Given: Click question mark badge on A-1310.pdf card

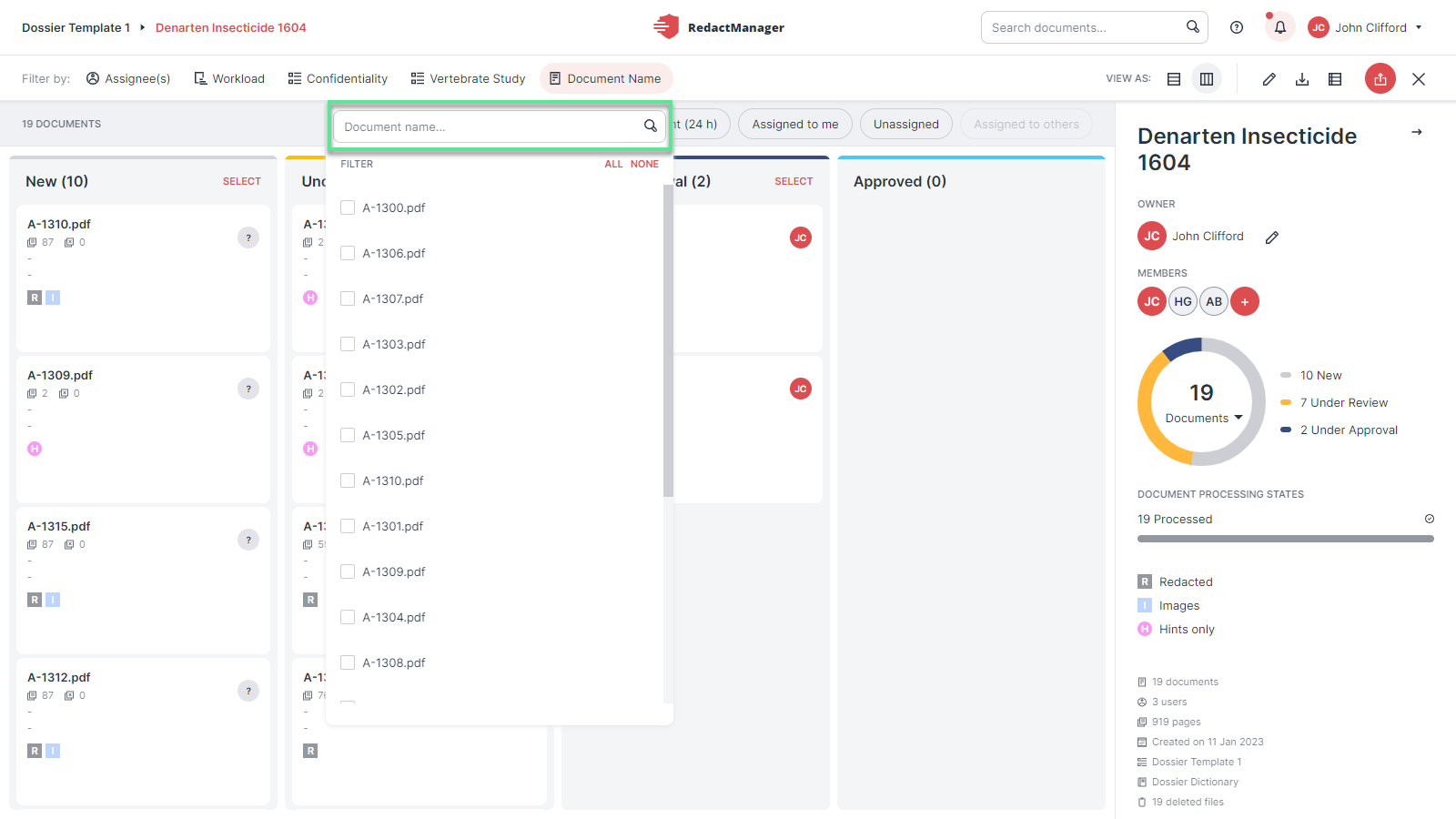Looking at the screenshot, I should 248,238.
